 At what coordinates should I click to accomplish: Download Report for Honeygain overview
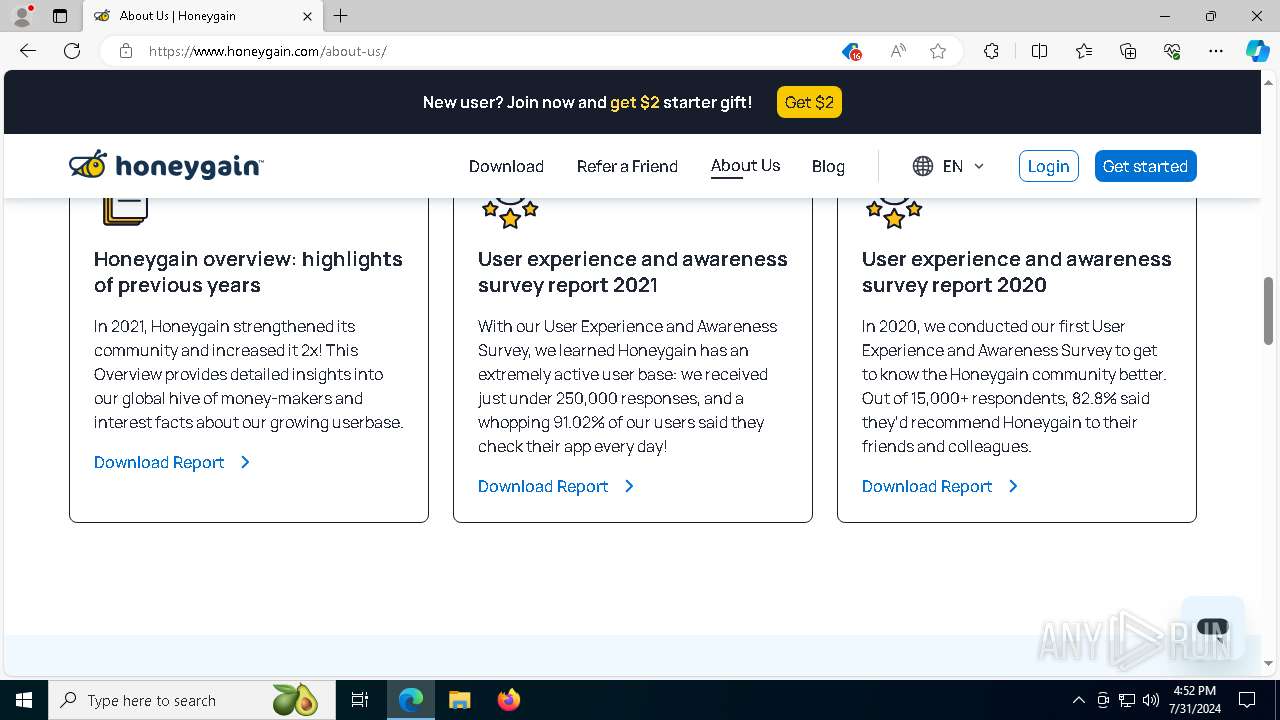click(171, 462)
